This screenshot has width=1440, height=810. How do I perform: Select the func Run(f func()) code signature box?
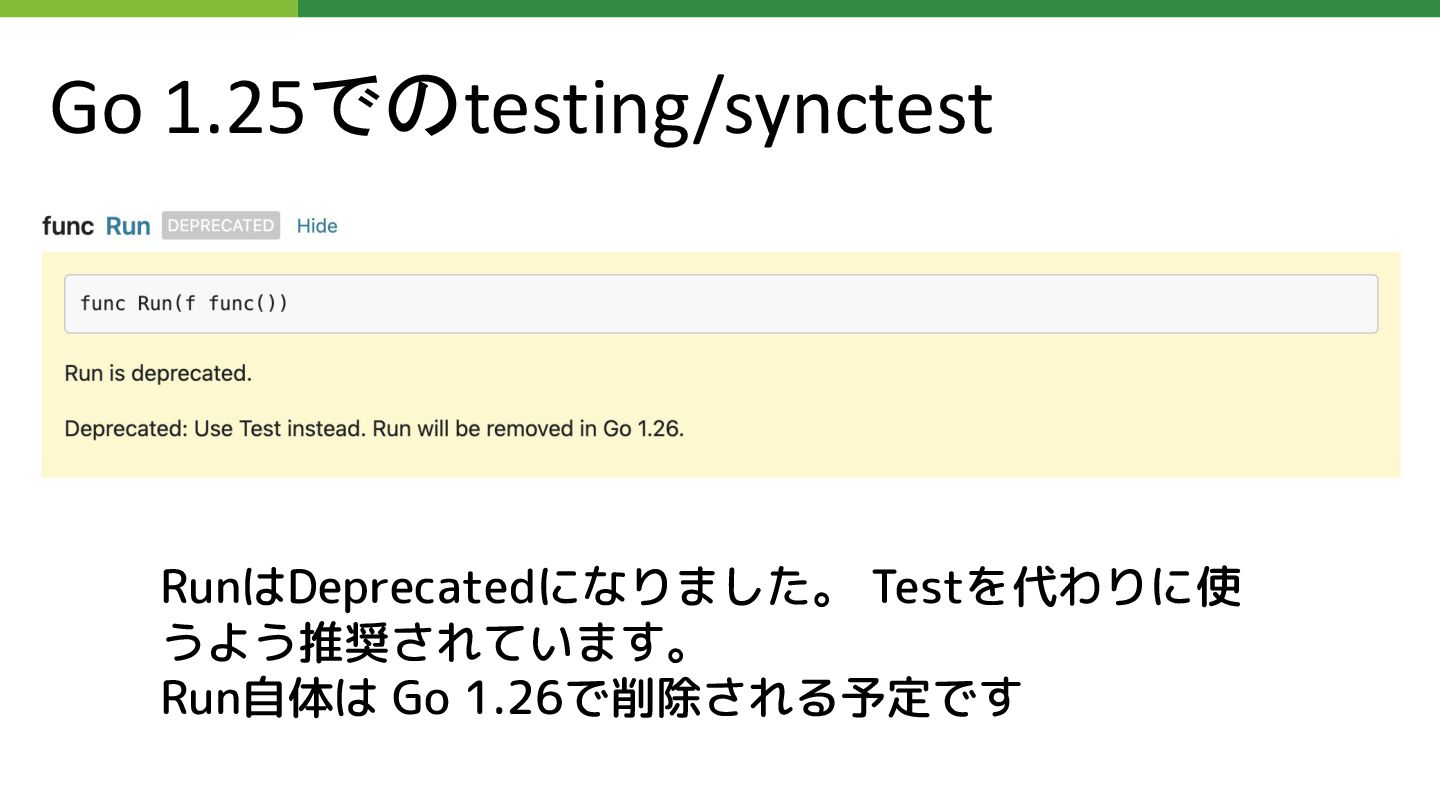[x=721, y=304]
